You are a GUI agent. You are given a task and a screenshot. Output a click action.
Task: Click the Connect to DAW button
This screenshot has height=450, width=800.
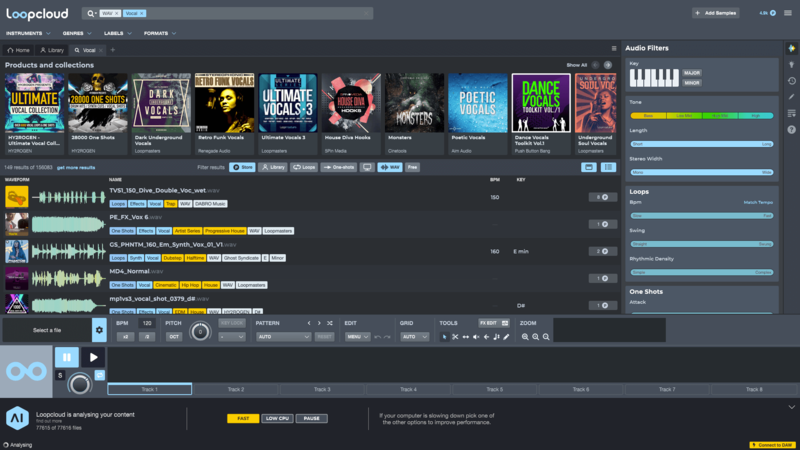click(x=772, y=445)
